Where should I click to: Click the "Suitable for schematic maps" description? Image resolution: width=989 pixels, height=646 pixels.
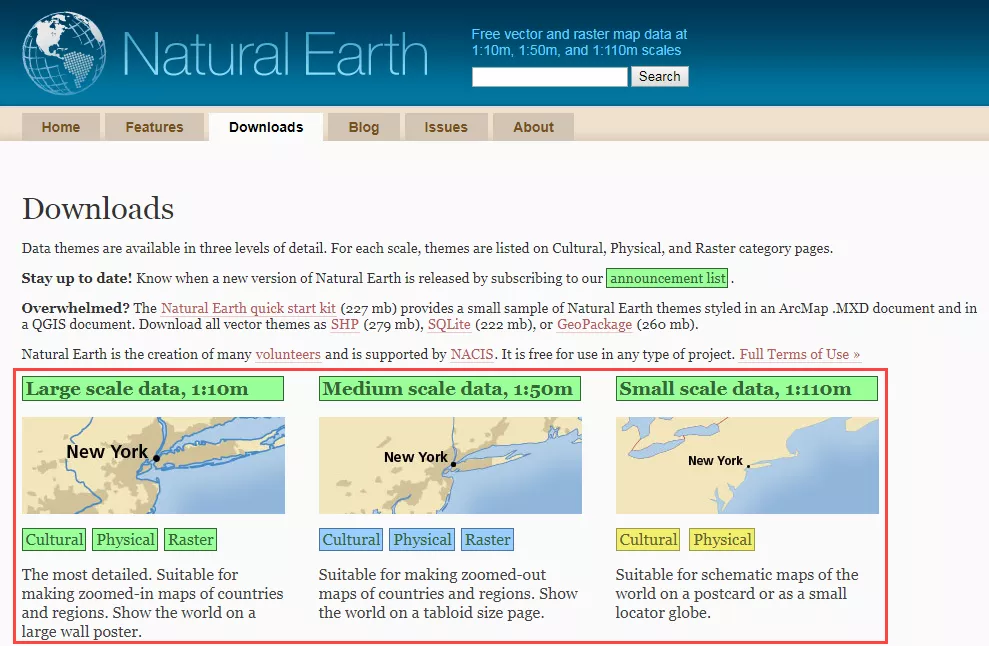point(737,594)
